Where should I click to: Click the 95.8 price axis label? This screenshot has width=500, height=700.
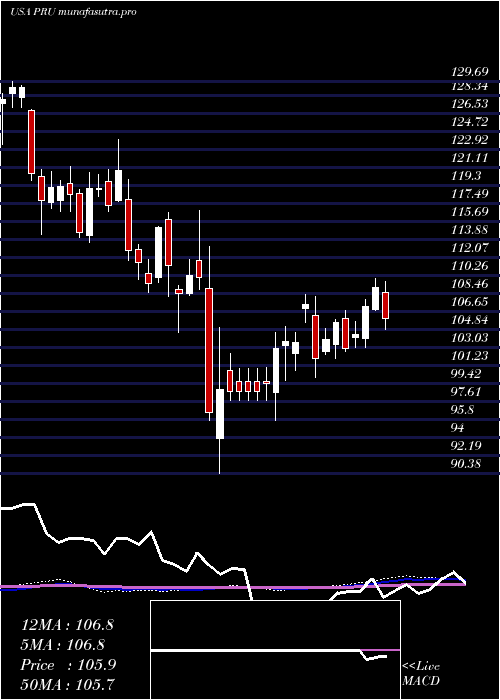462,410
